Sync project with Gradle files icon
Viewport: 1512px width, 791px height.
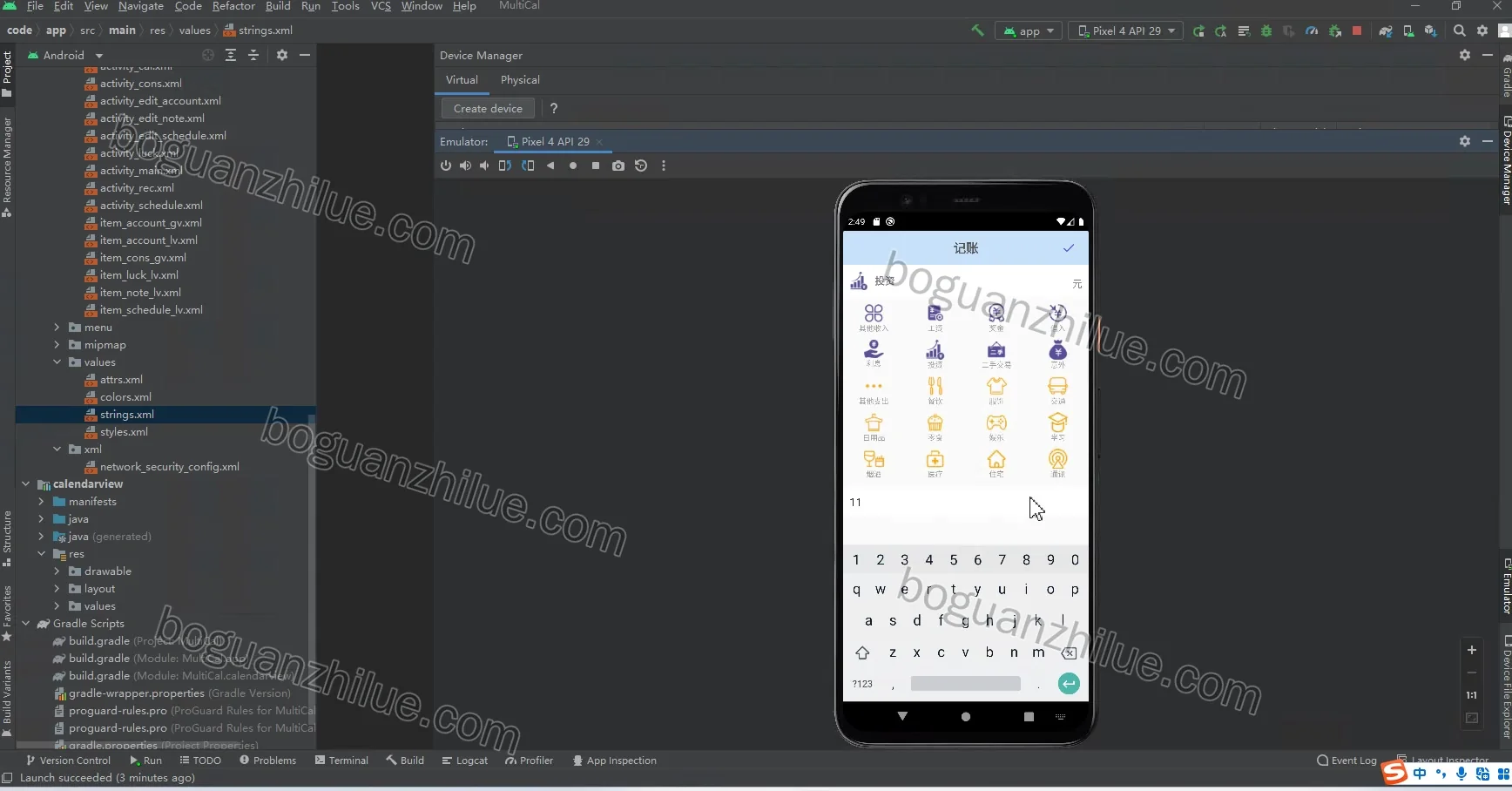click(1385, 30)
